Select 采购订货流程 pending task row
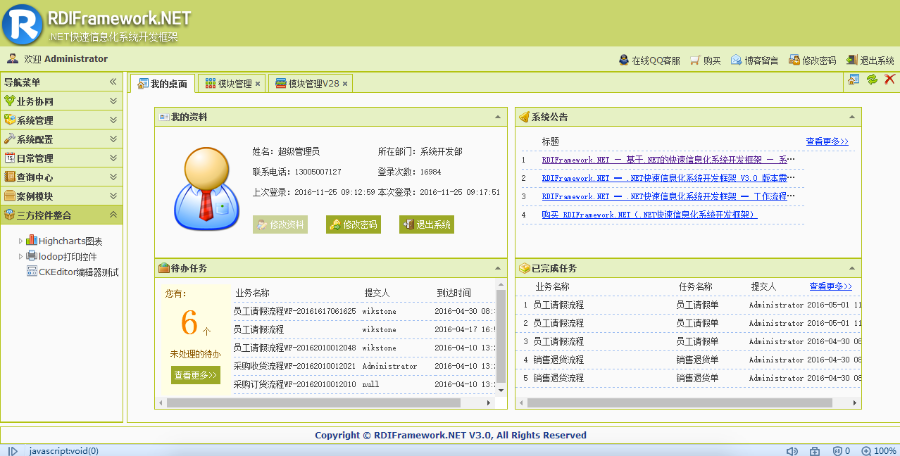Screen dimensions: 900x456 click(364, 384)
